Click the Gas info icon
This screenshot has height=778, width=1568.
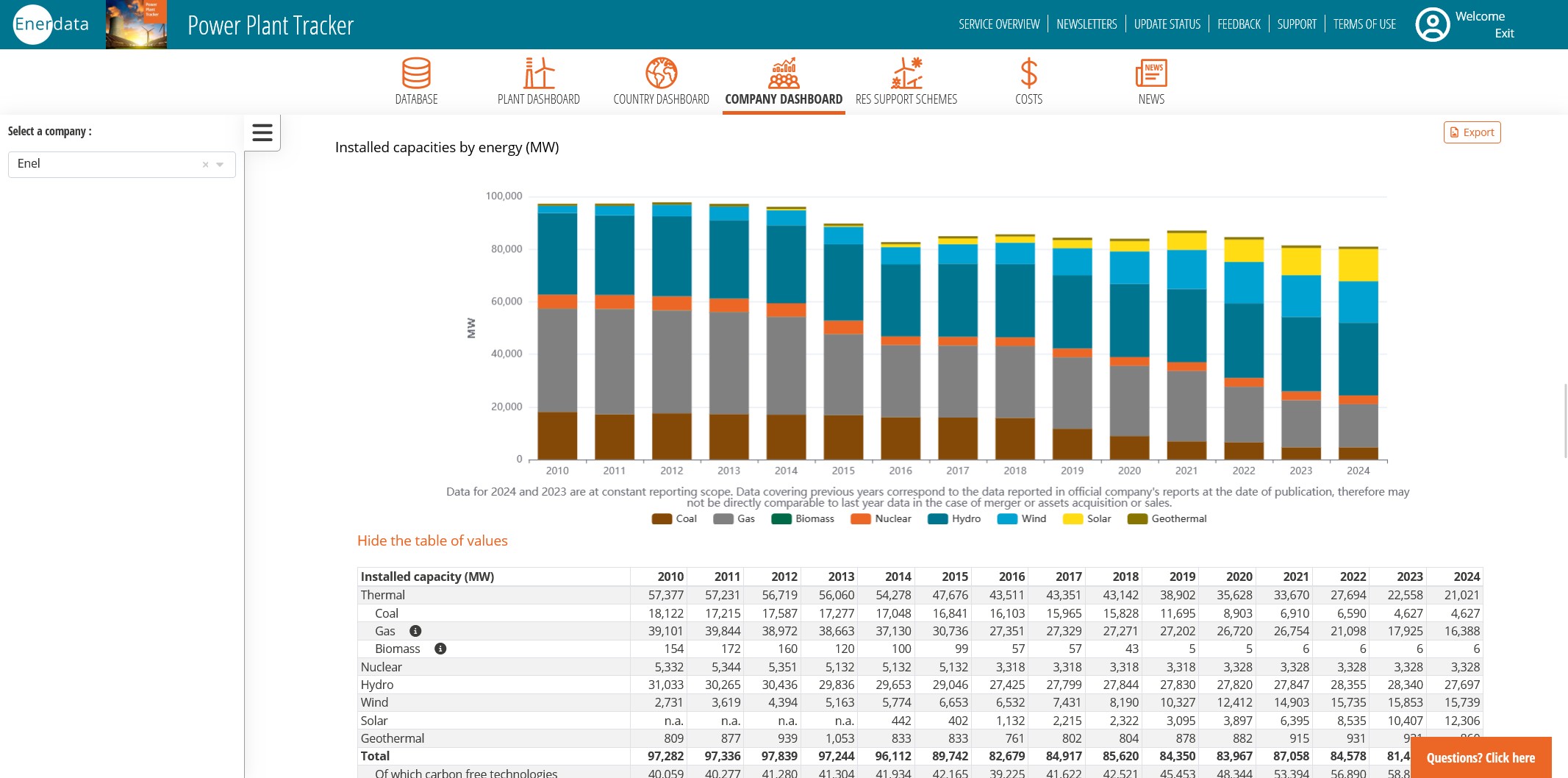[415, 631]
